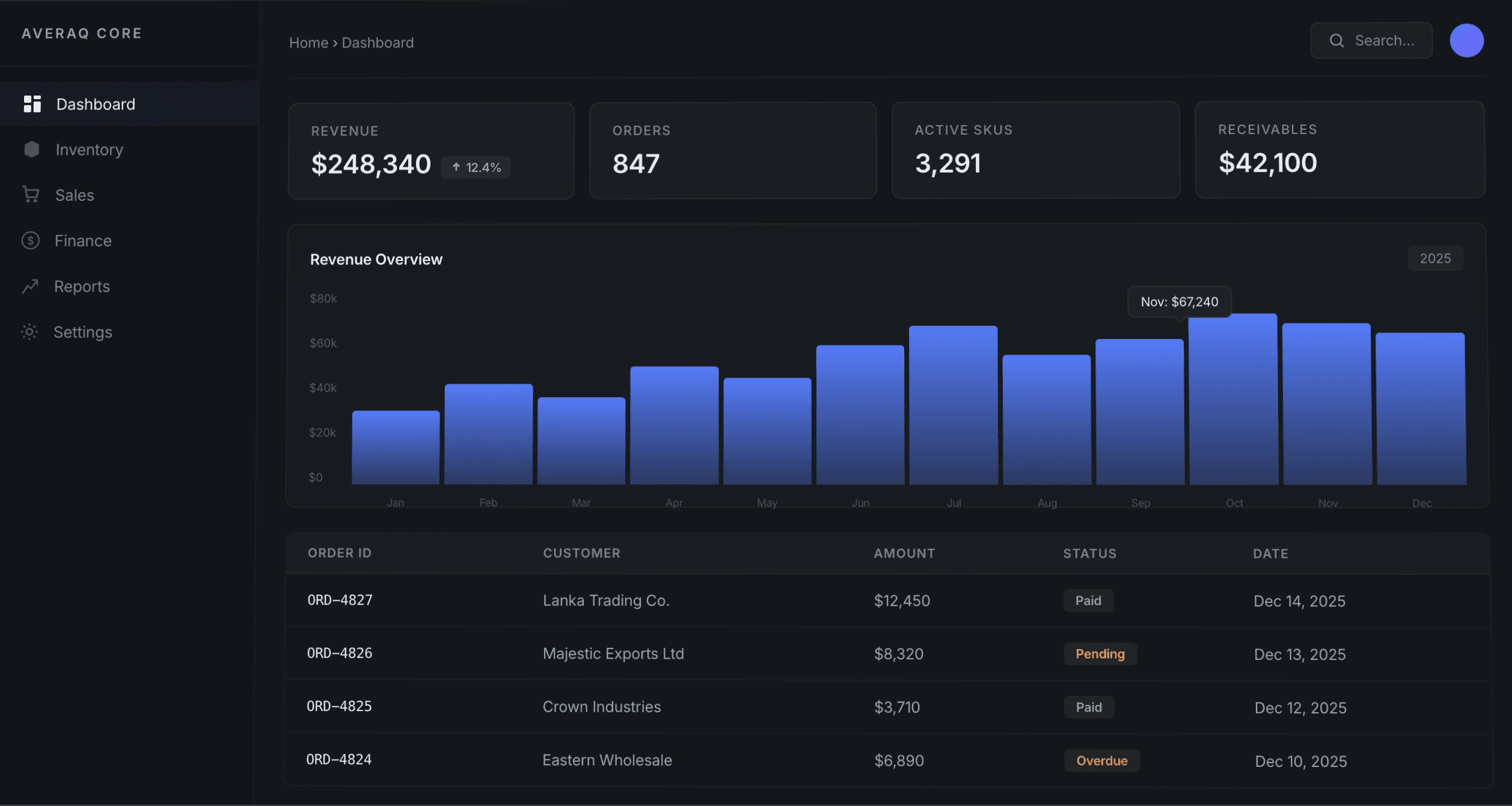Click the Paid badge for ORD-4827
1512x806 pixels.
pos(1088,600)
